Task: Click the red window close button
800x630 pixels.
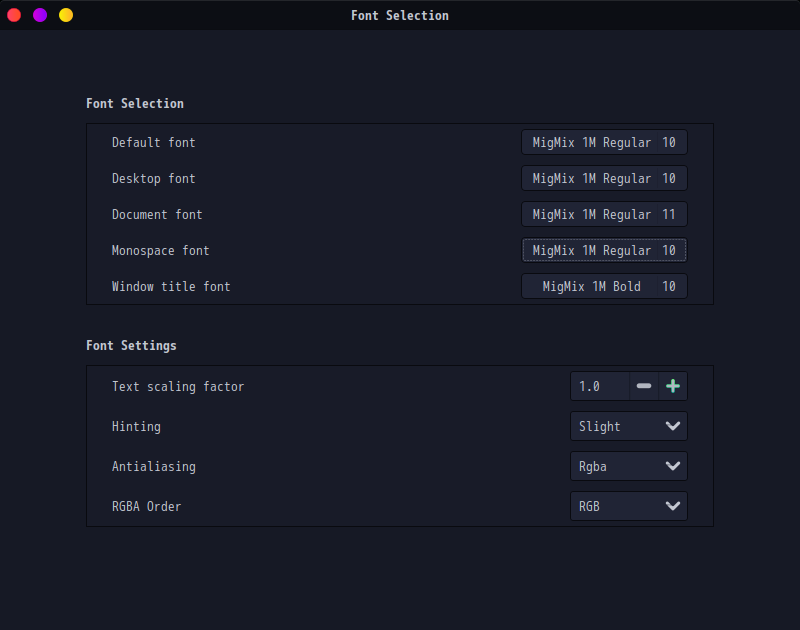Action: coord(14,15)
